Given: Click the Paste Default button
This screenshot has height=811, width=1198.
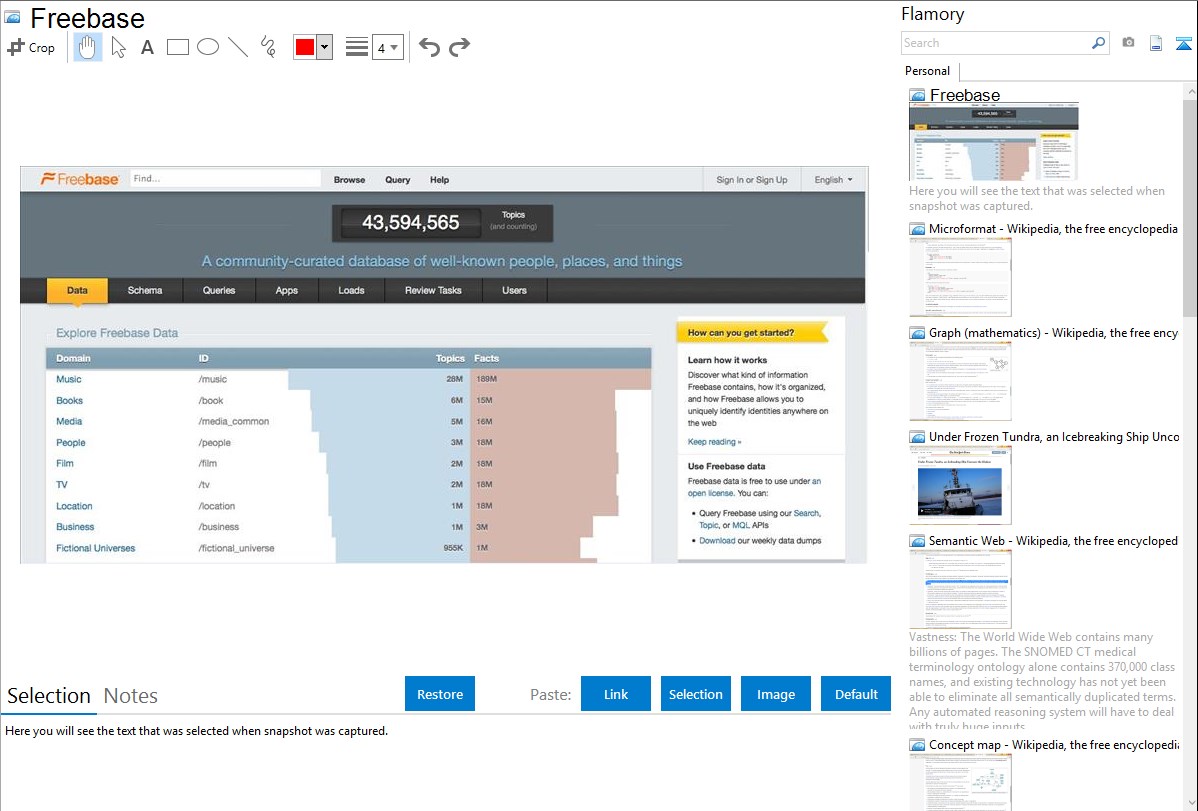Looking at the screenshot, I should pos(856,694).
